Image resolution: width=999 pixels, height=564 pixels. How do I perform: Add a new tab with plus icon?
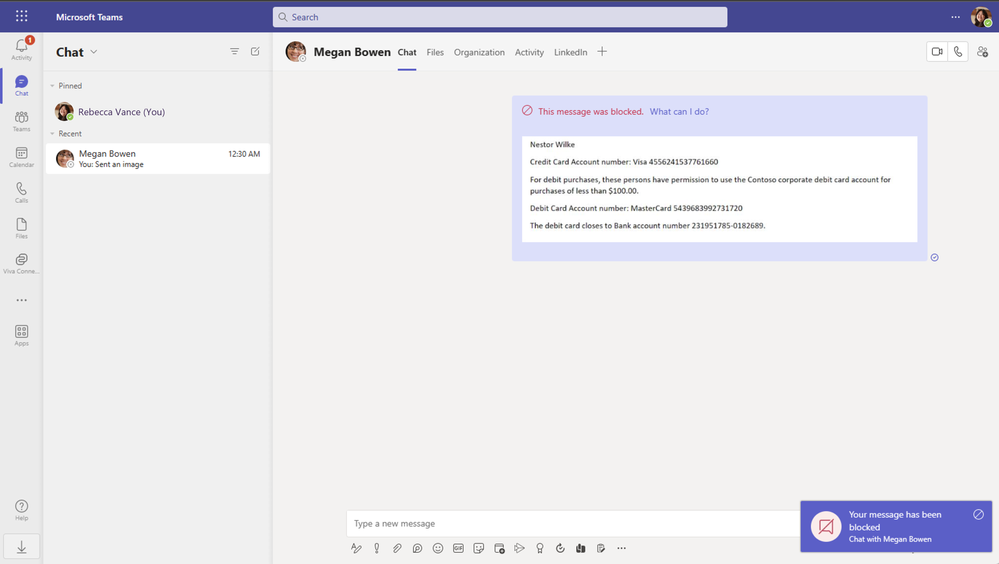pos(602,52)
